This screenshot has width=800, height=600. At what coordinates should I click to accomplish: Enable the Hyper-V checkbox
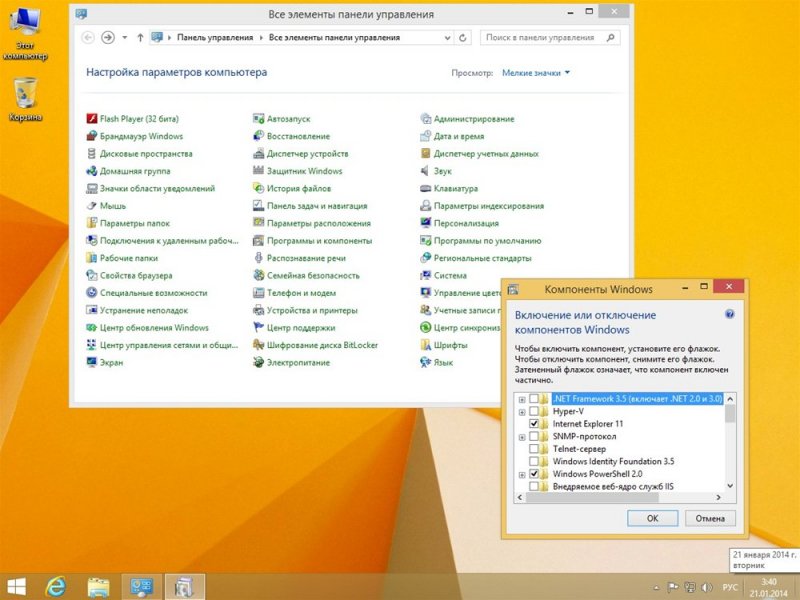coord(534,411)
